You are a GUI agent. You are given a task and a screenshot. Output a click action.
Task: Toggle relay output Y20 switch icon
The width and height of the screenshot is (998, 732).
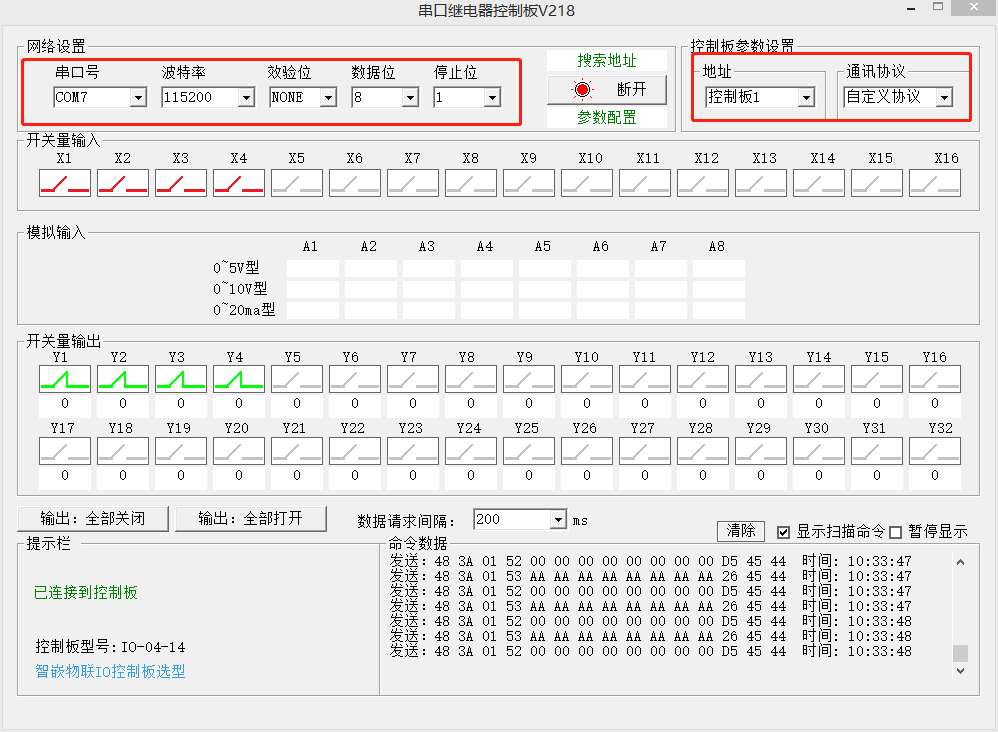click(239, 451)
